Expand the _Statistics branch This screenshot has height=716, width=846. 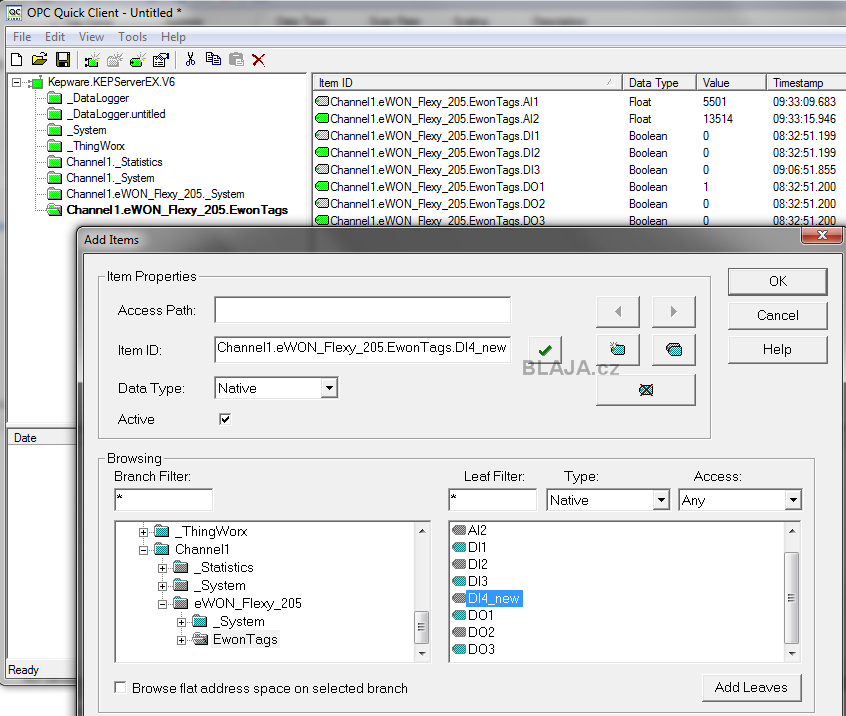click(x=162, y=568)
